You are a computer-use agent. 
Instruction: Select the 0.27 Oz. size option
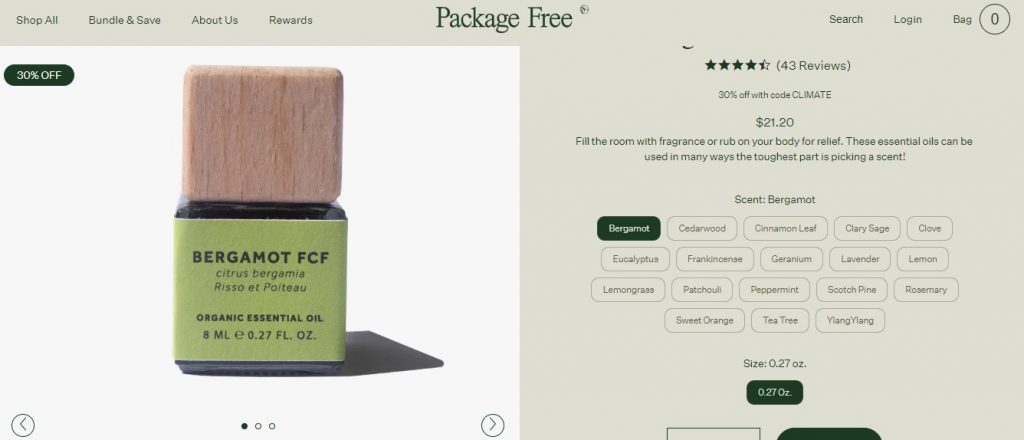(x=775, y=392)
